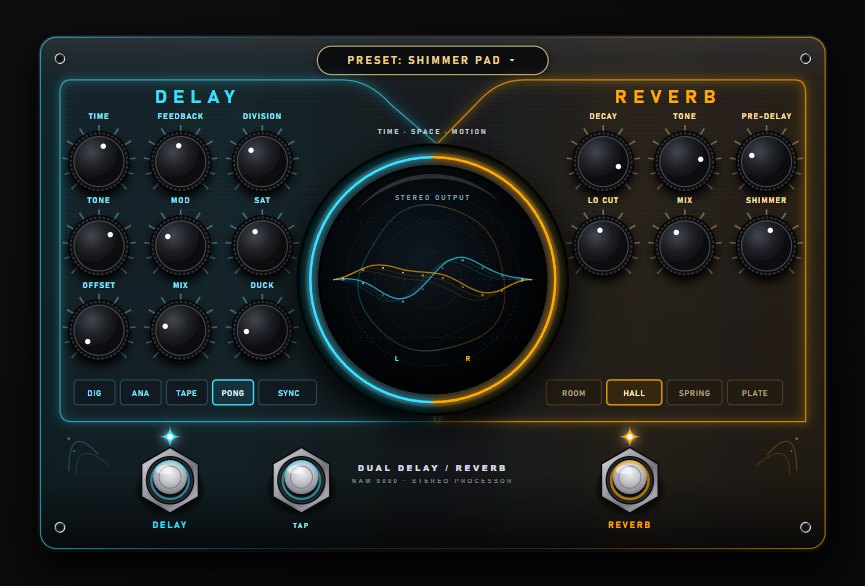Click the 'STEREO OUTPUT' label
Image resolution: width=865 pixels, height=586 pixels.
[x=432, y=197]
